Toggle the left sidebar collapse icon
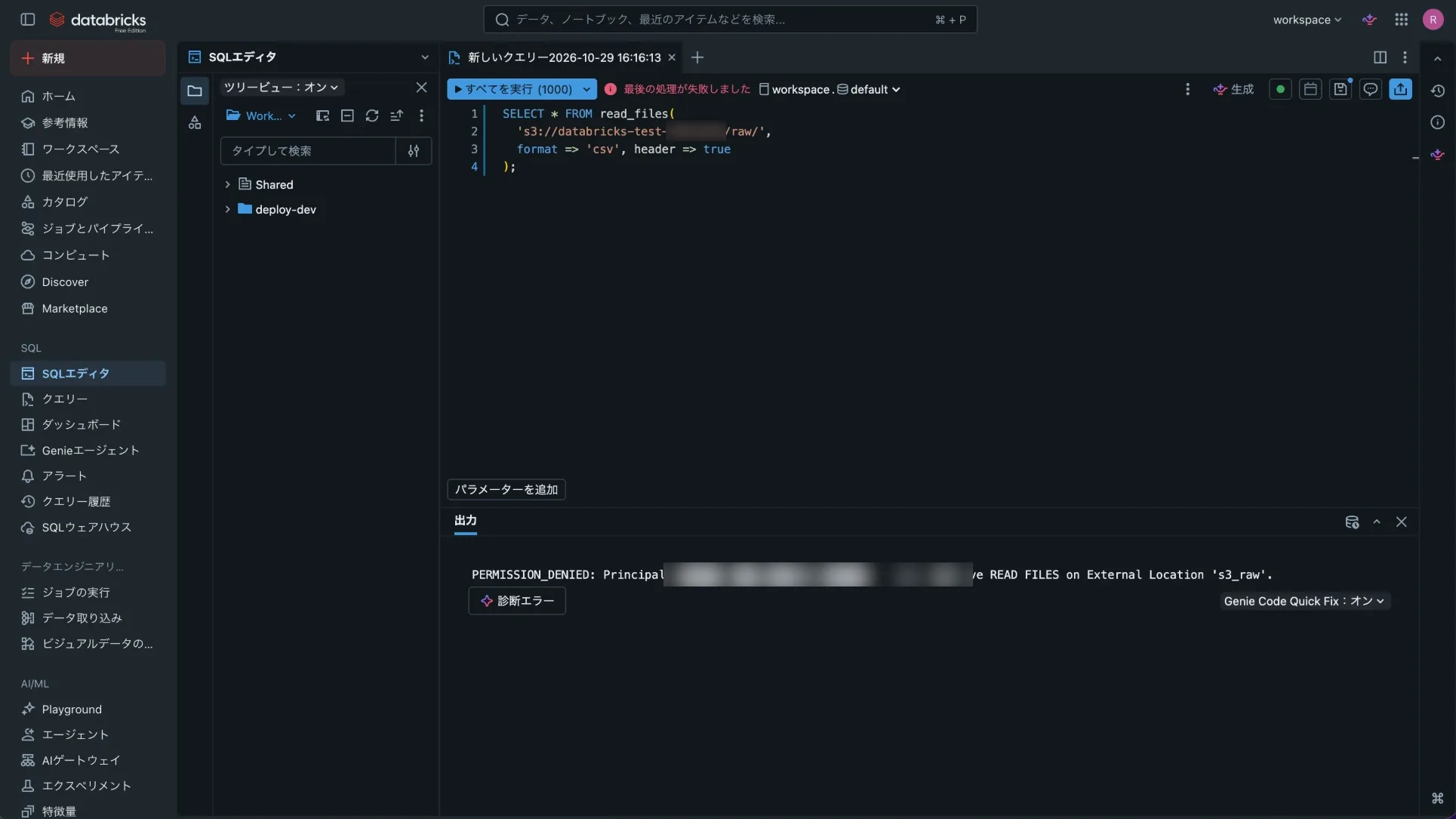 point(28,20)
